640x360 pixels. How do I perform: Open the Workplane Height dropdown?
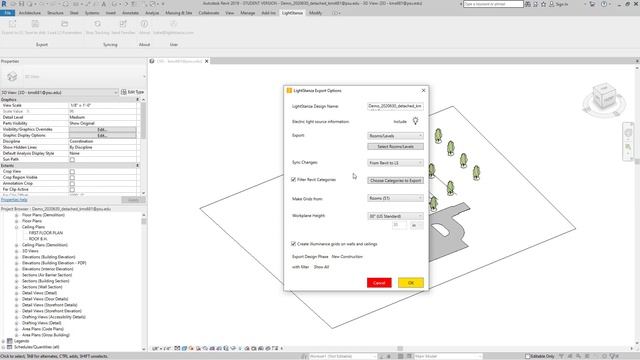(x=395, y=216)
